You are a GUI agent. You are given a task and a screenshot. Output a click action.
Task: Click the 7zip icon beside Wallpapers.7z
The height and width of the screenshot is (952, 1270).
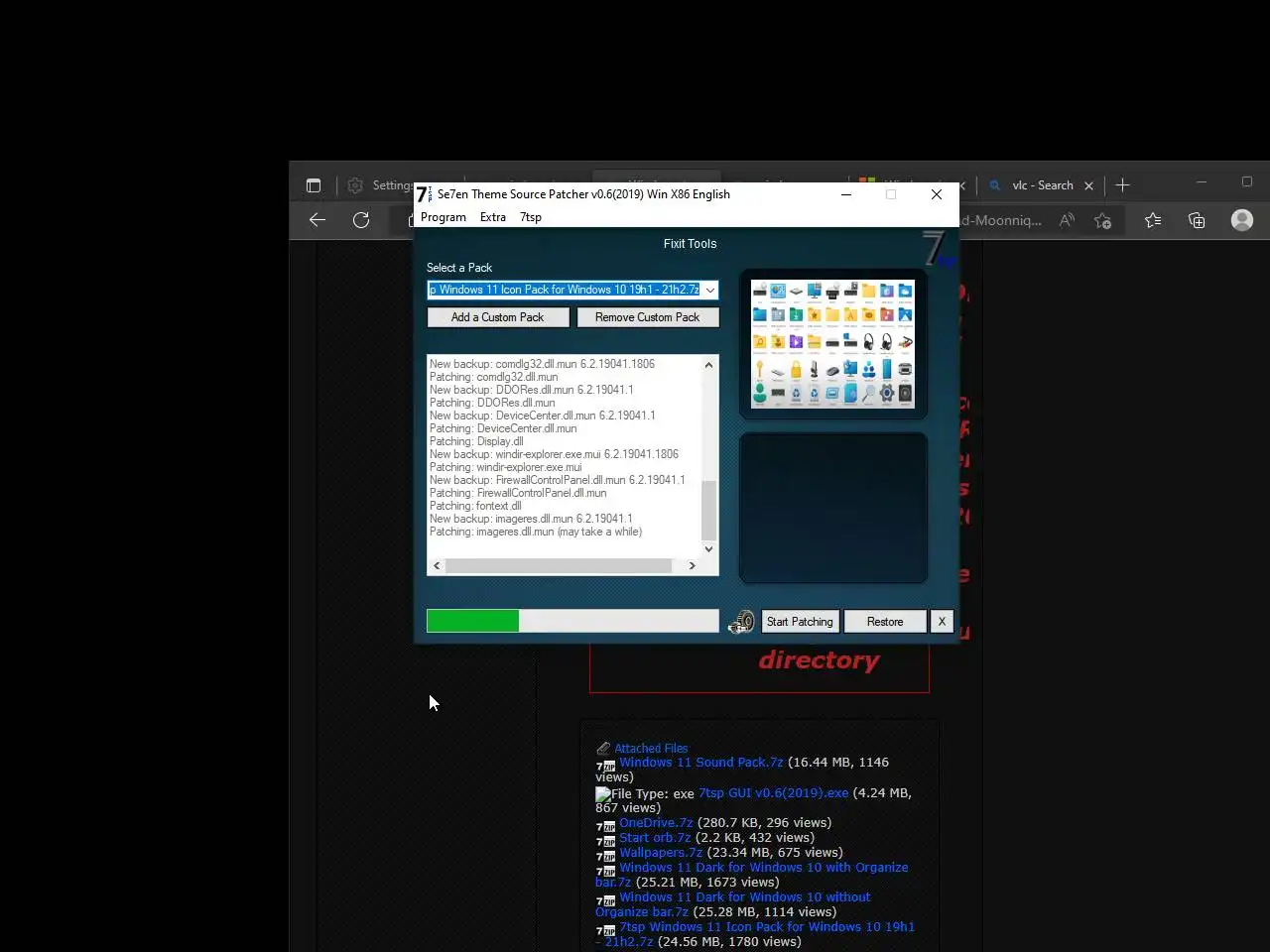(605, 855)
